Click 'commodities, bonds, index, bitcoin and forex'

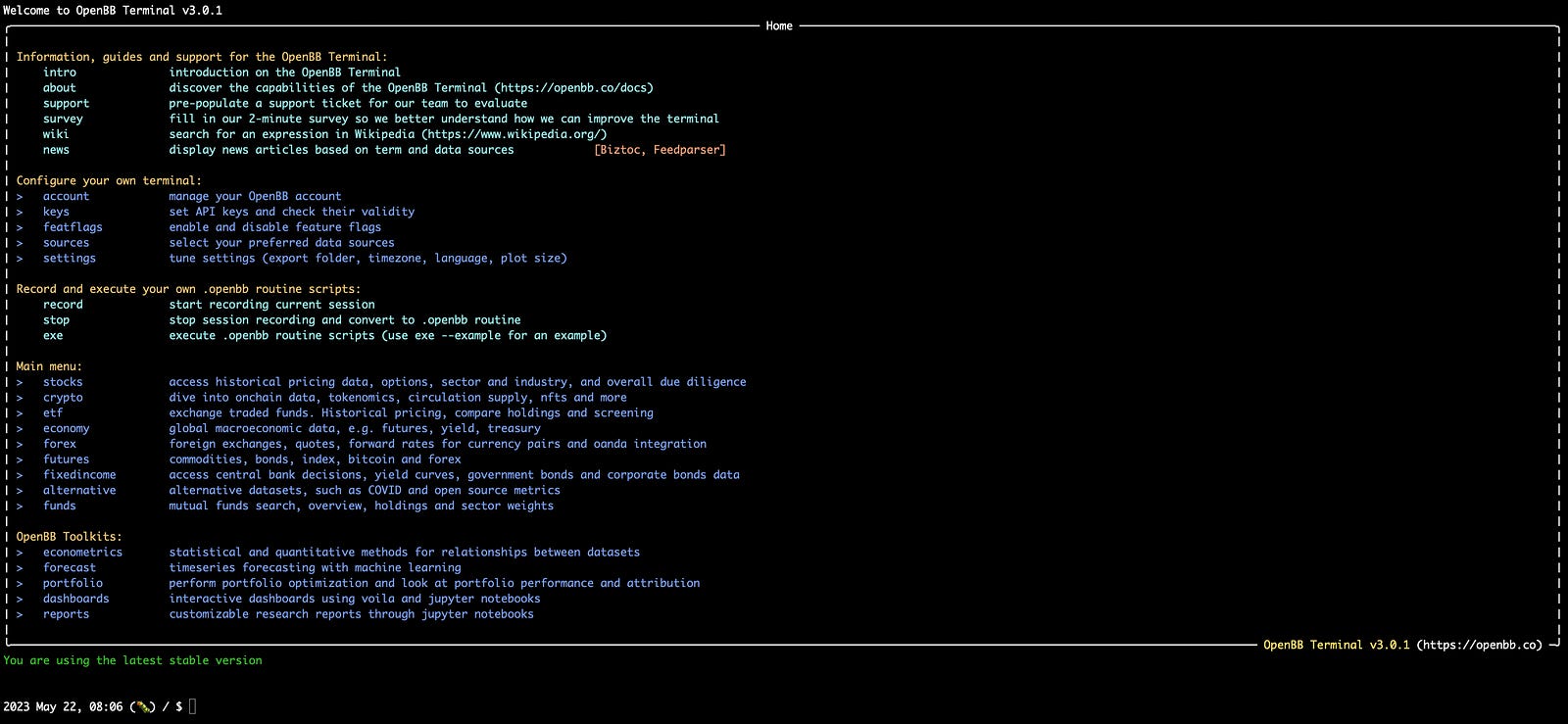click(315, 459)
